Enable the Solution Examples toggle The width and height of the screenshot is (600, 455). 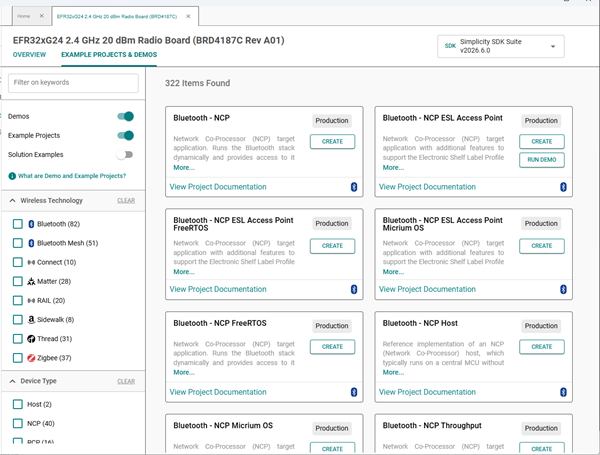tap(125, 155)
